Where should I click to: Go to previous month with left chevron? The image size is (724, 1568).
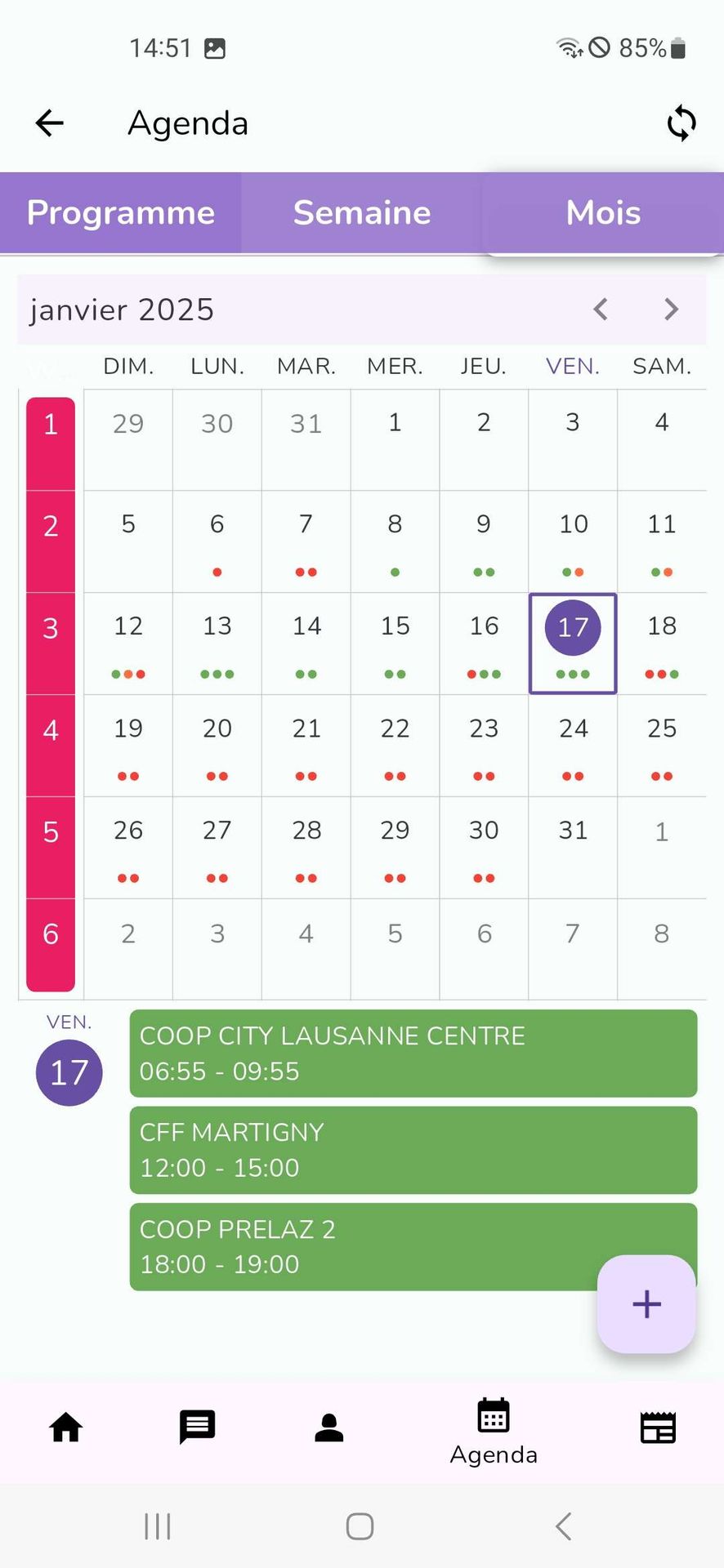pos(601,310)
